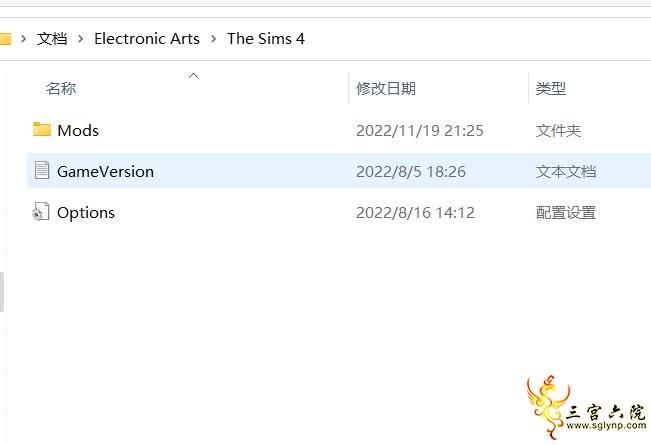Expand the chevron after 文档 breadcrumb
The image size is (651, 445).
(x=81, y=39)
